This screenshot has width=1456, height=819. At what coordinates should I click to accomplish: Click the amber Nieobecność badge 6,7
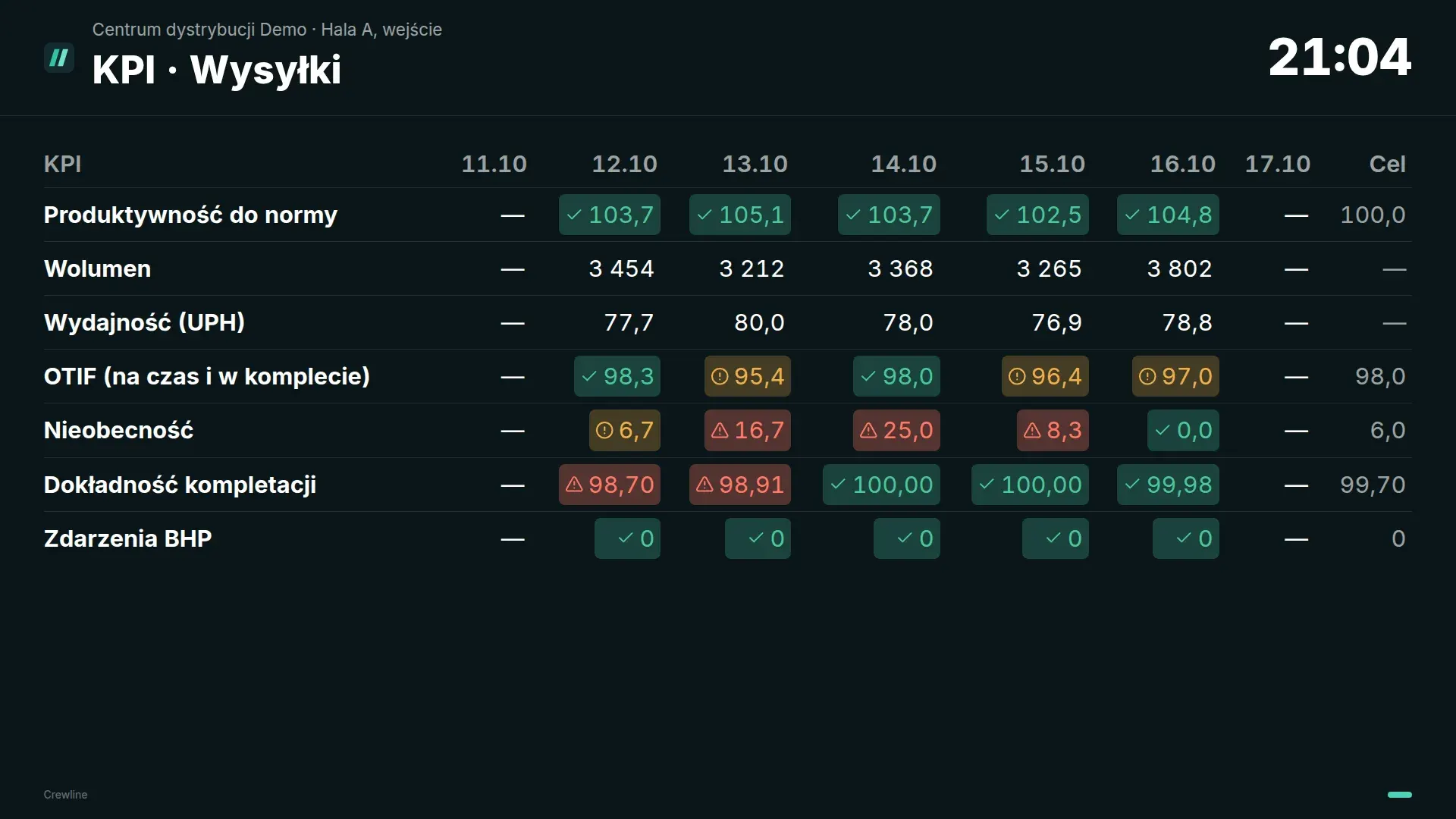click(625, 430)
